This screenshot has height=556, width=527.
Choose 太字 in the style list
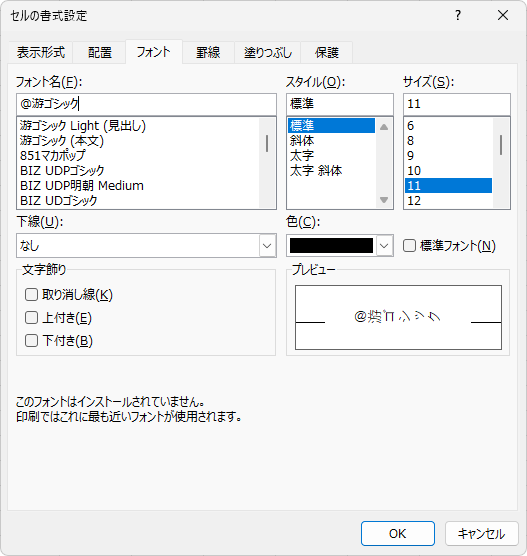pos(302,156)
